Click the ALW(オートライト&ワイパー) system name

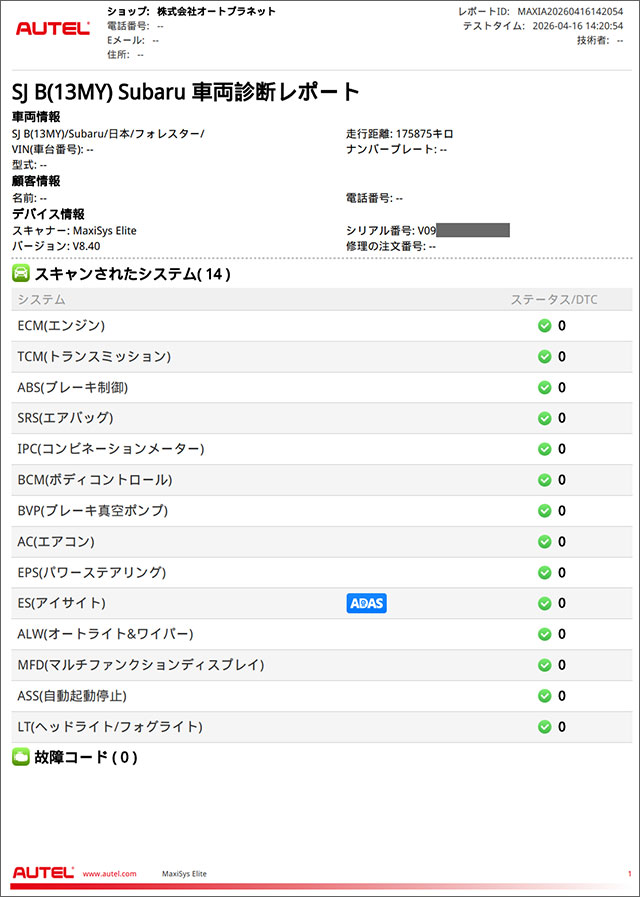(106, 634)
